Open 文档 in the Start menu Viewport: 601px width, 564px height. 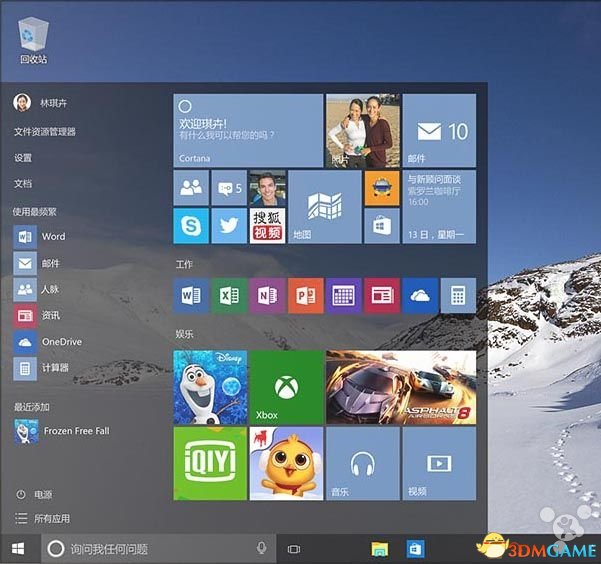(23, 184)
